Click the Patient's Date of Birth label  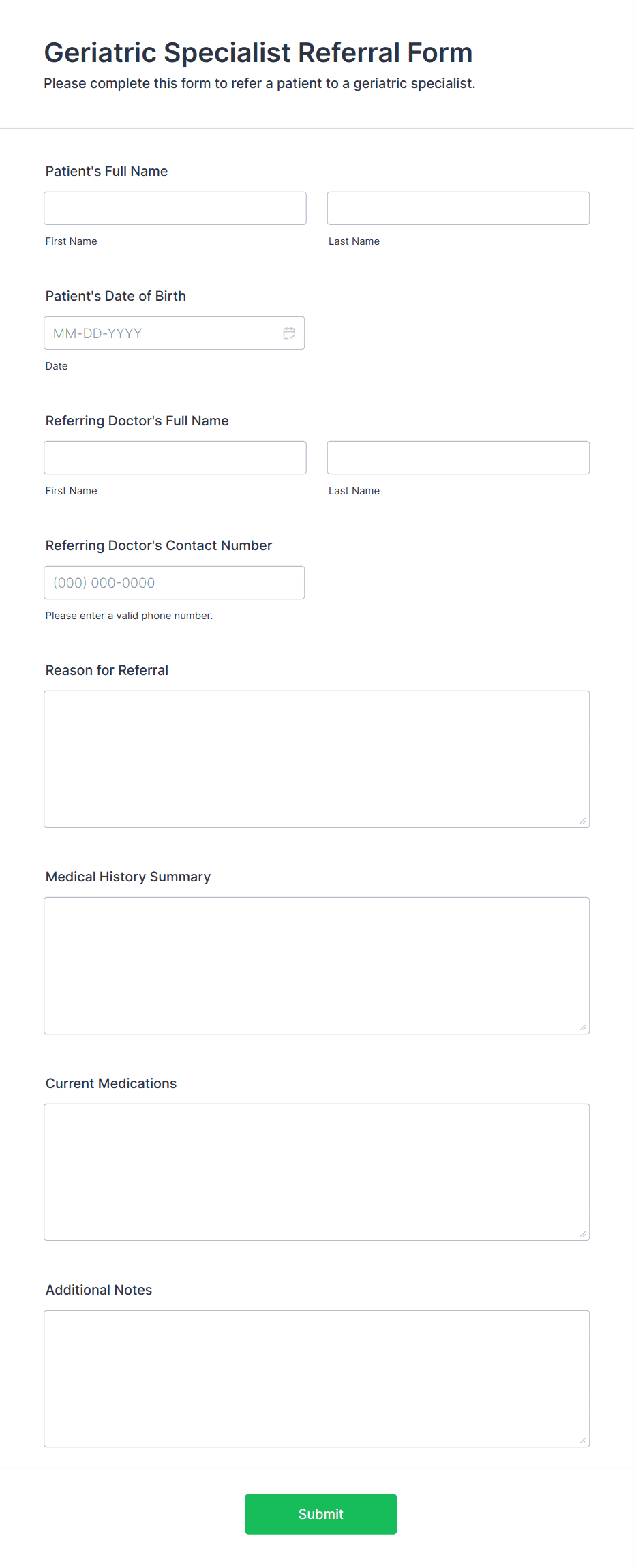tap(115, 296)
